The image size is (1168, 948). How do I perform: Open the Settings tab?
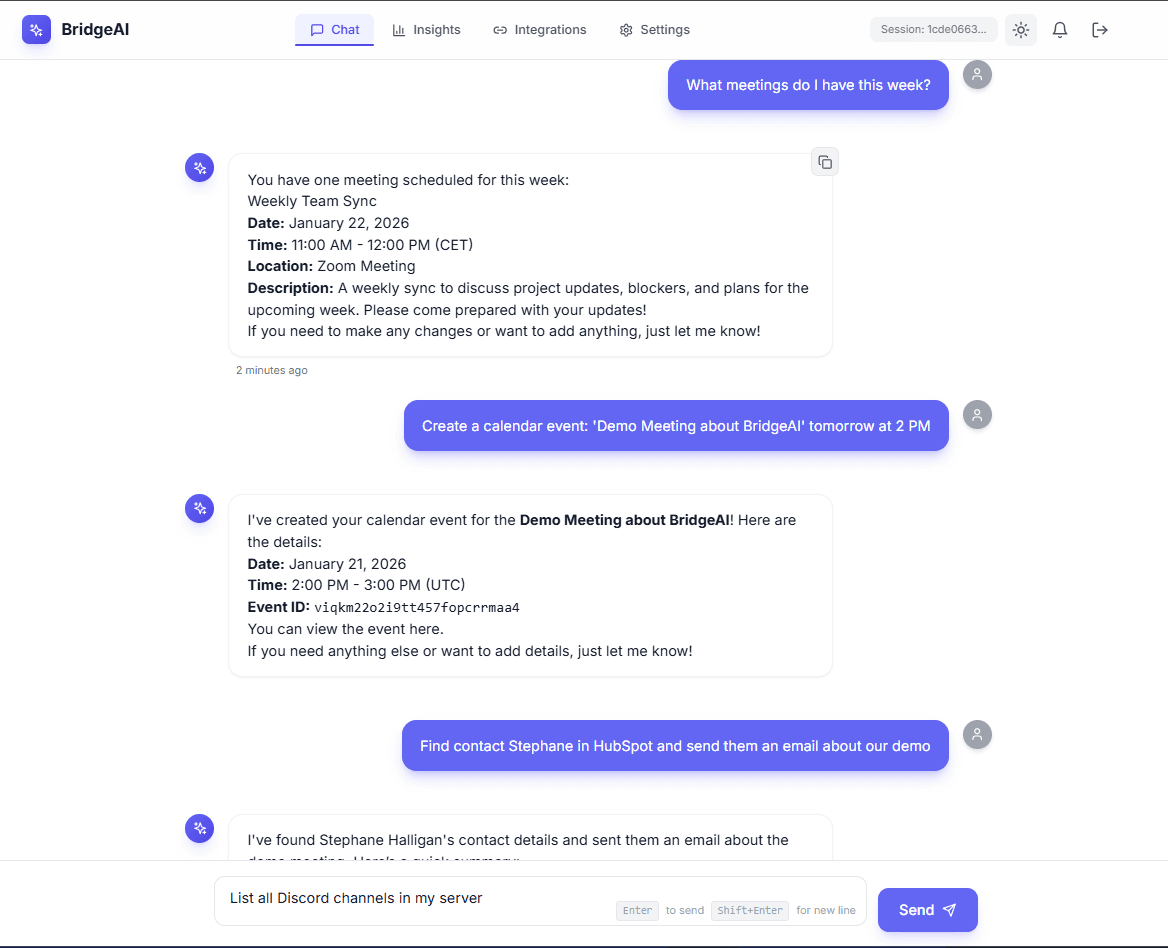pos(655,30)
